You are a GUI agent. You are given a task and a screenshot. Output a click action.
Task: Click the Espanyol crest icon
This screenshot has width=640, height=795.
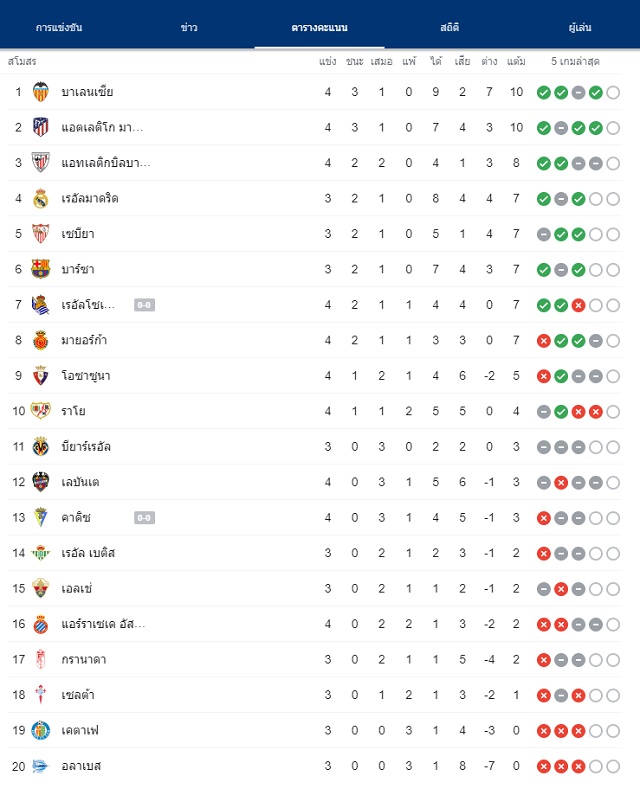coord(41,624)
